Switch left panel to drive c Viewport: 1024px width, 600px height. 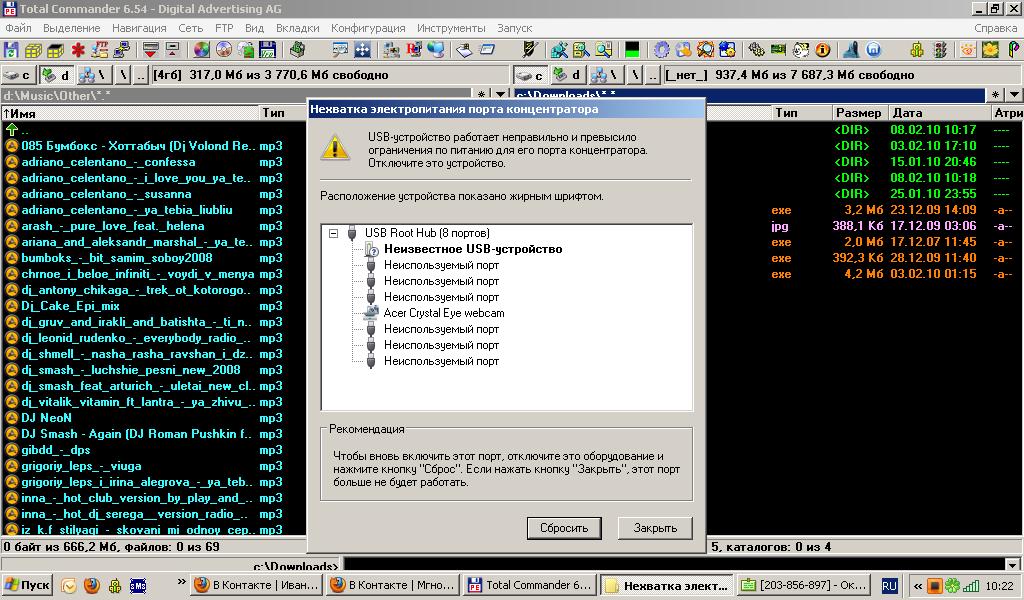(x=18, y=75)
